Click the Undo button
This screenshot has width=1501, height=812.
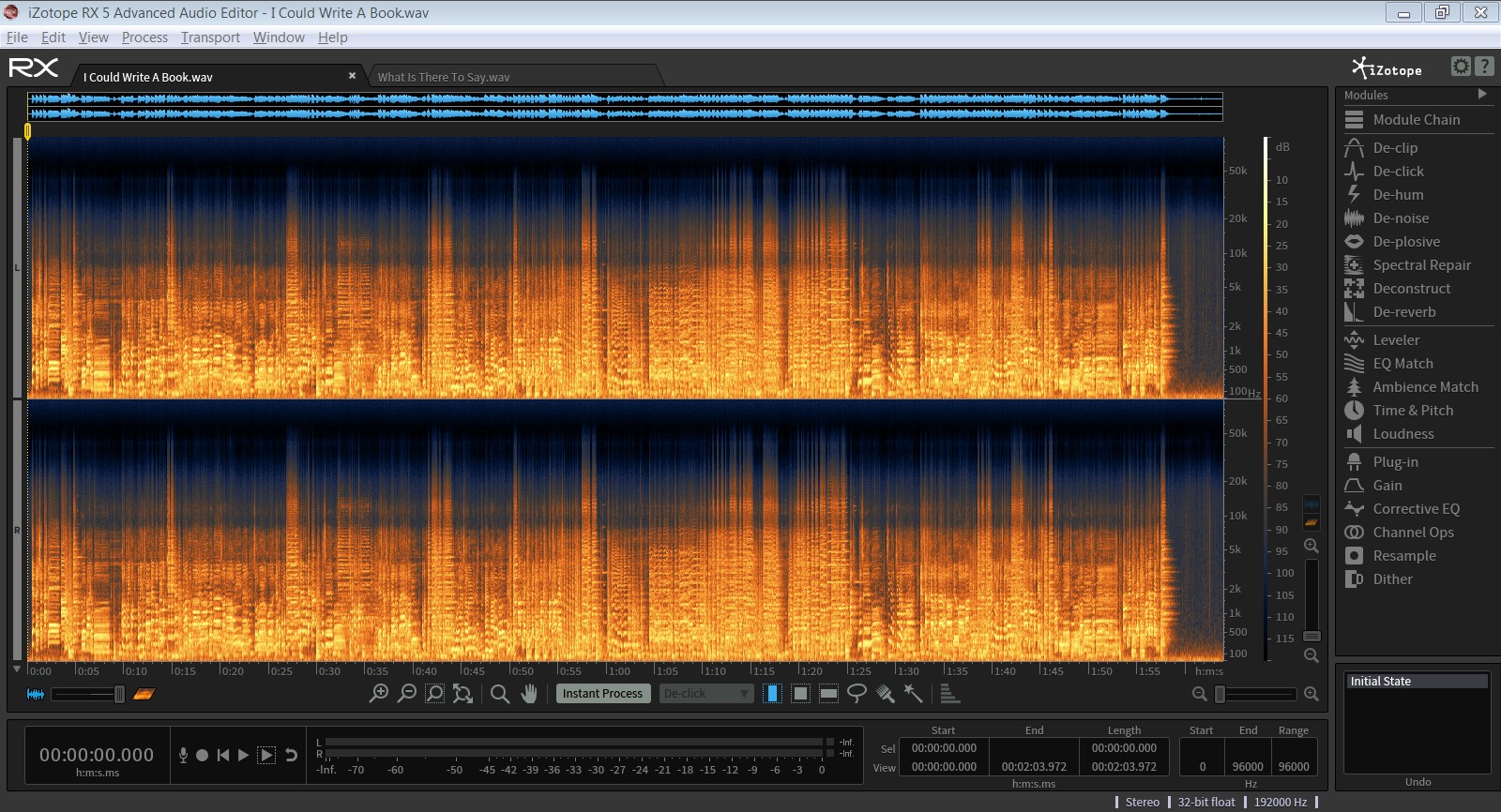(x=1418, y=782)
